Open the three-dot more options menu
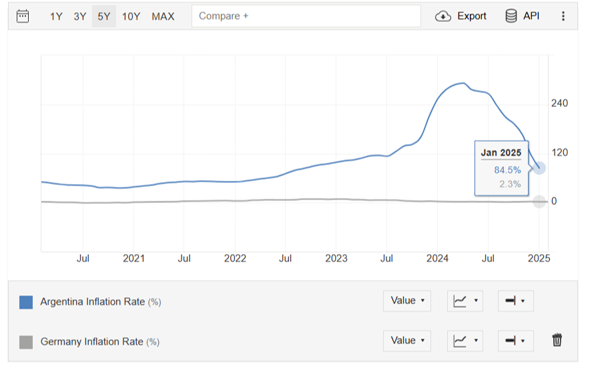 tap(563, 16)
